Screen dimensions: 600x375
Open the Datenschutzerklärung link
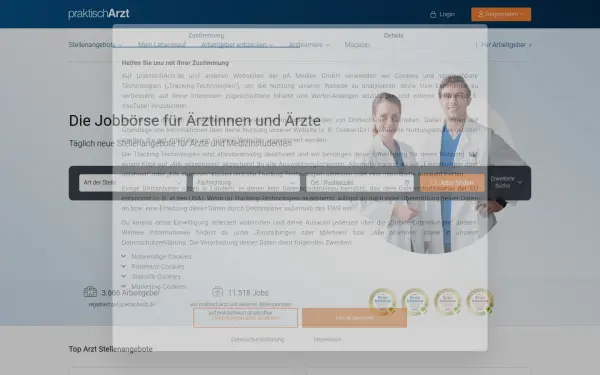[257, 339]
